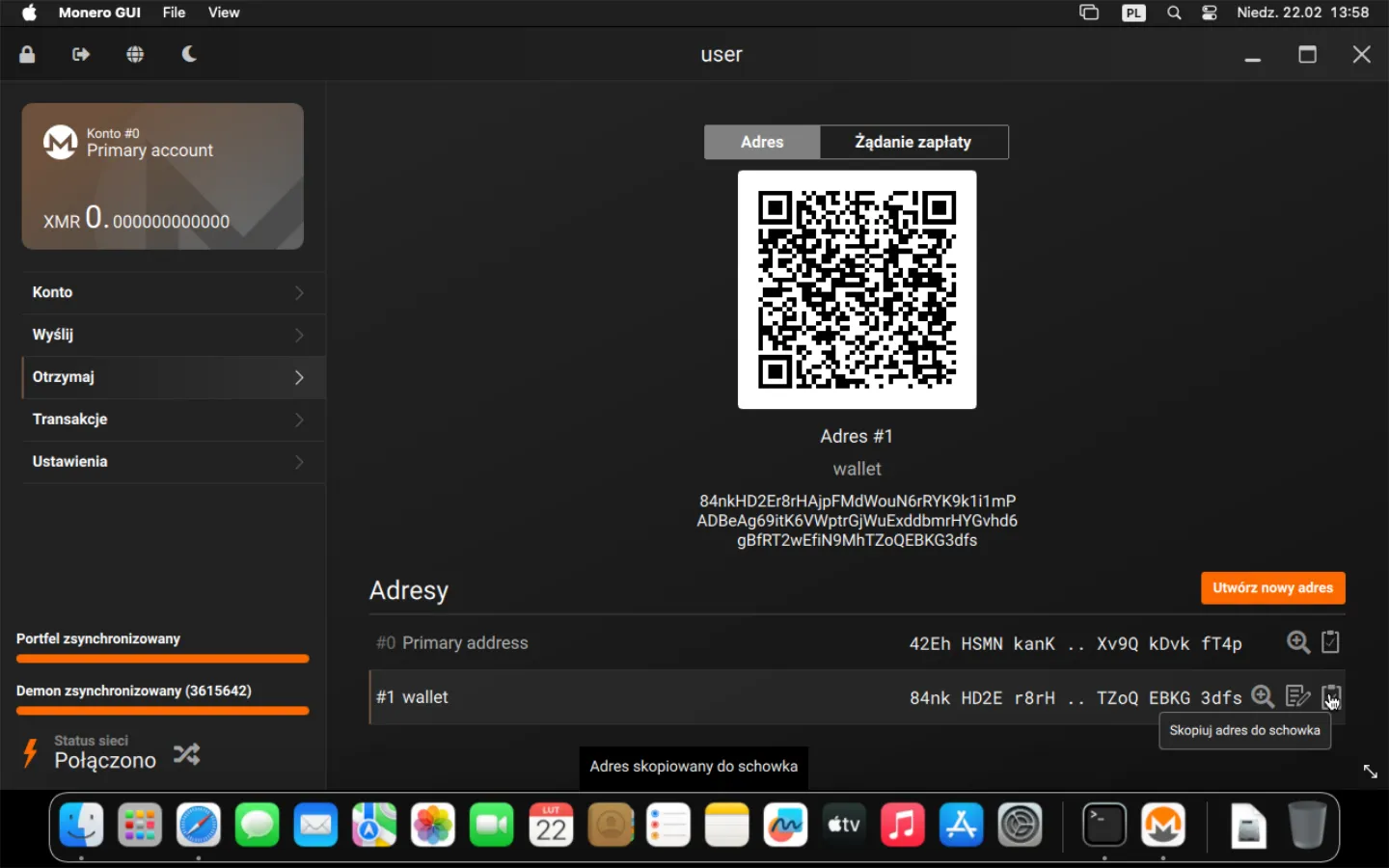1389x868 pixels.
Task: Click the Primary account card
Action: pos(163,176)
